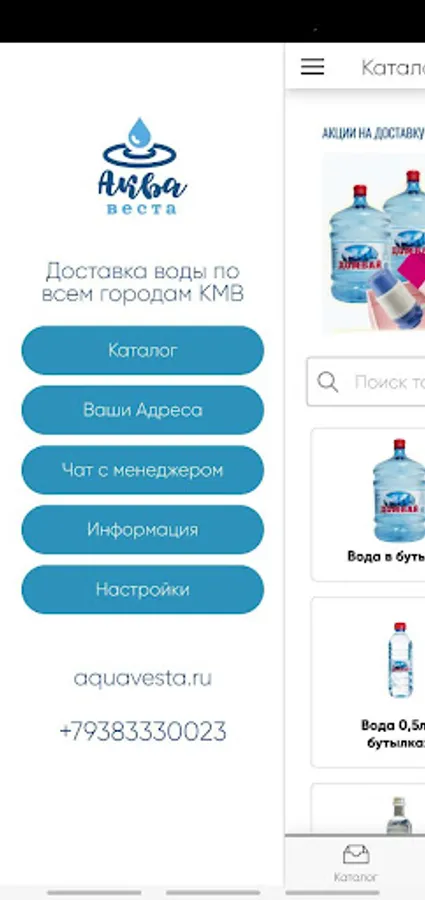Open Настройки from the side menu

tap(142, 589)
